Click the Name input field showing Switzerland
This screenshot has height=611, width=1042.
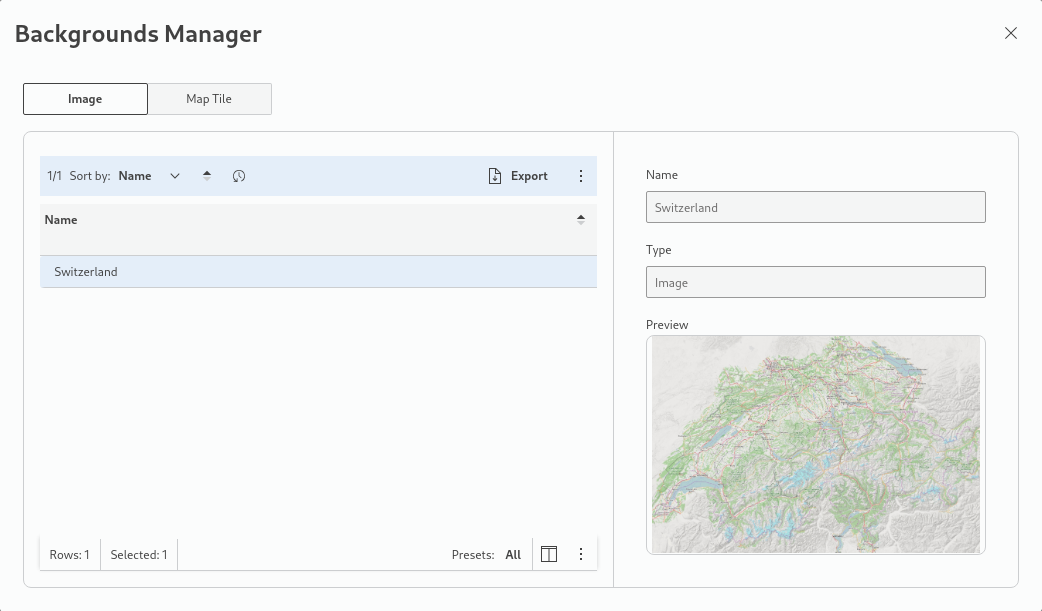(x=815, y=207)
